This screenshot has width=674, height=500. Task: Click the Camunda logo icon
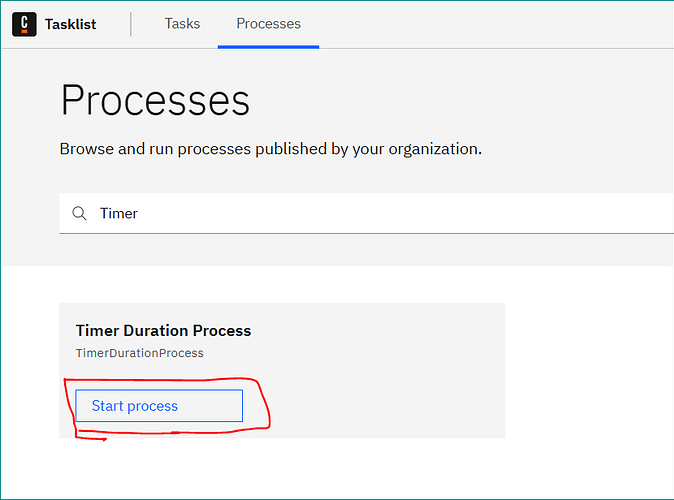coord(24,24)
